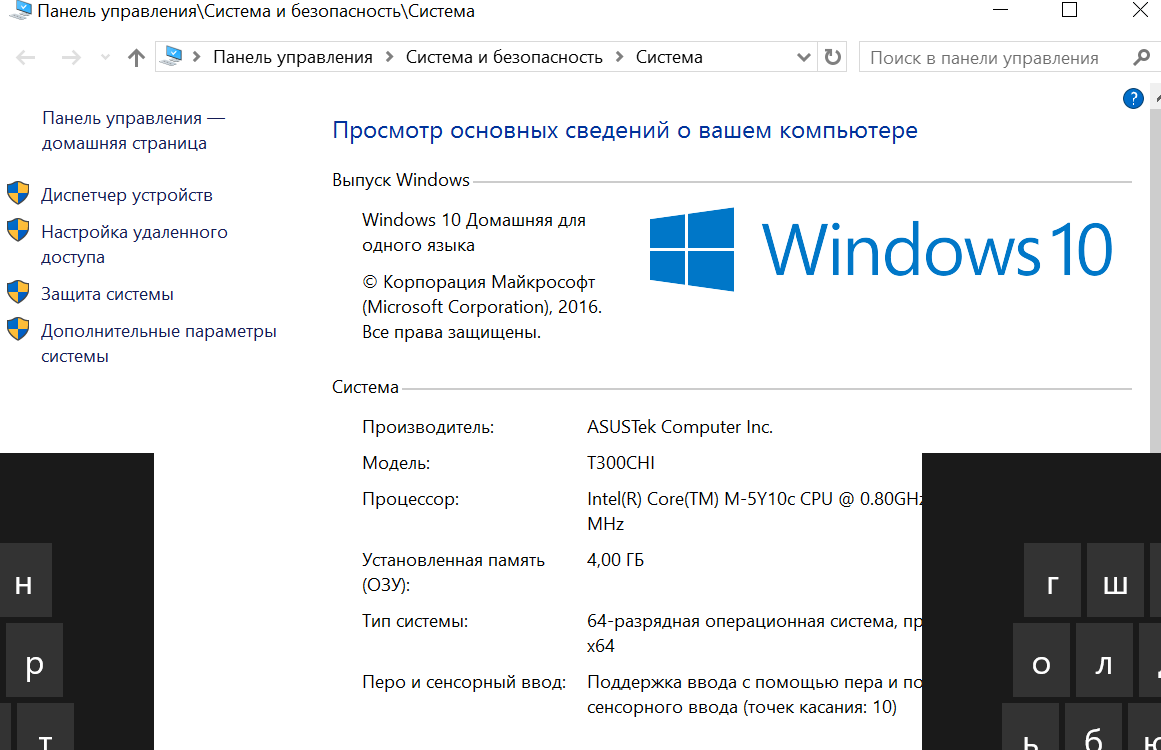The image size is (1161, 750).
Task: Click shield icon beside Дополнительные параметры системы
Action: point(18,329)
